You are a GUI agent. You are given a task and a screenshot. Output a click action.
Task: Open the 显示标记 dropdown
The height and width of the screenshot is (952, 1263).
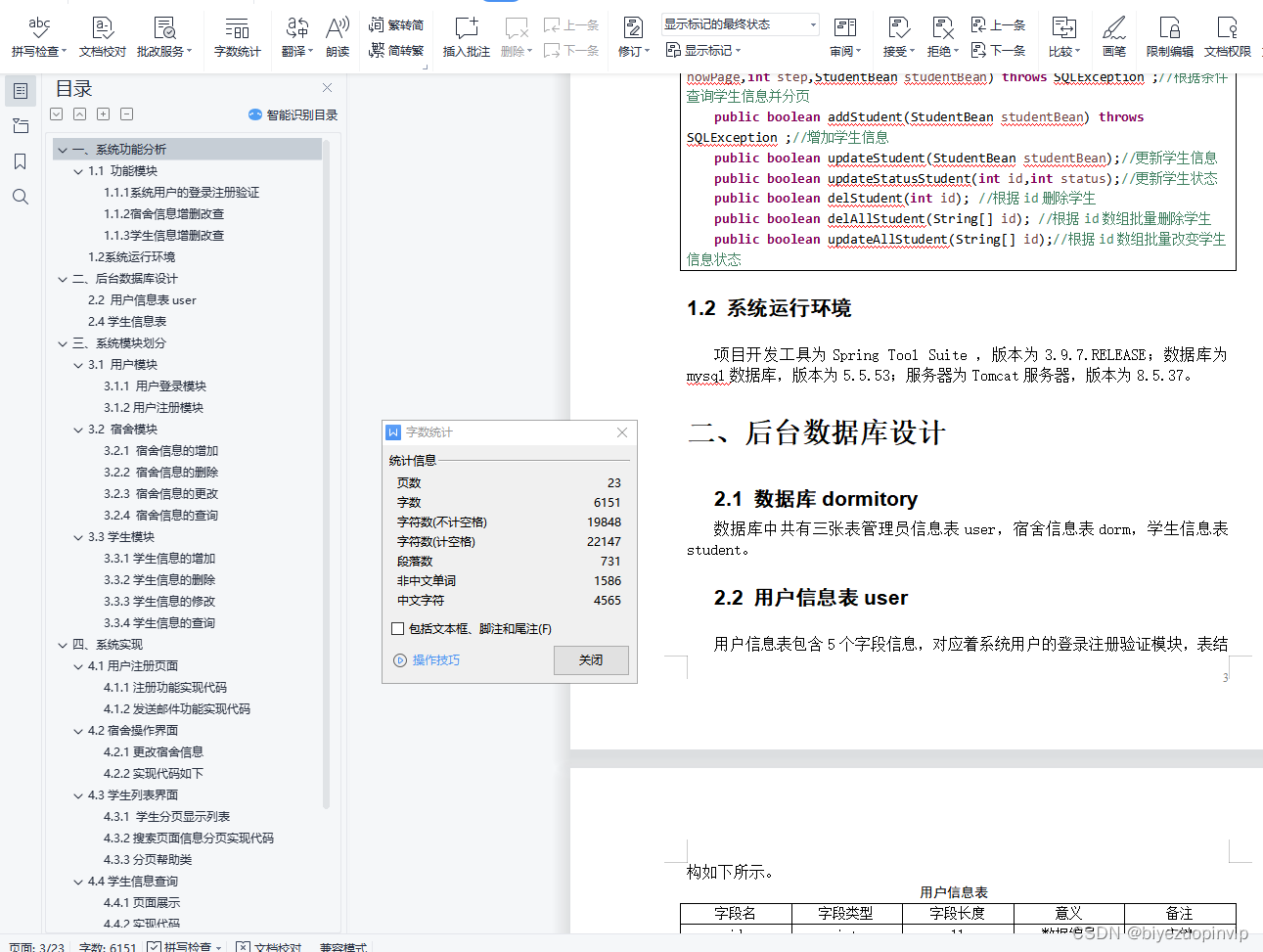[703, 50]
